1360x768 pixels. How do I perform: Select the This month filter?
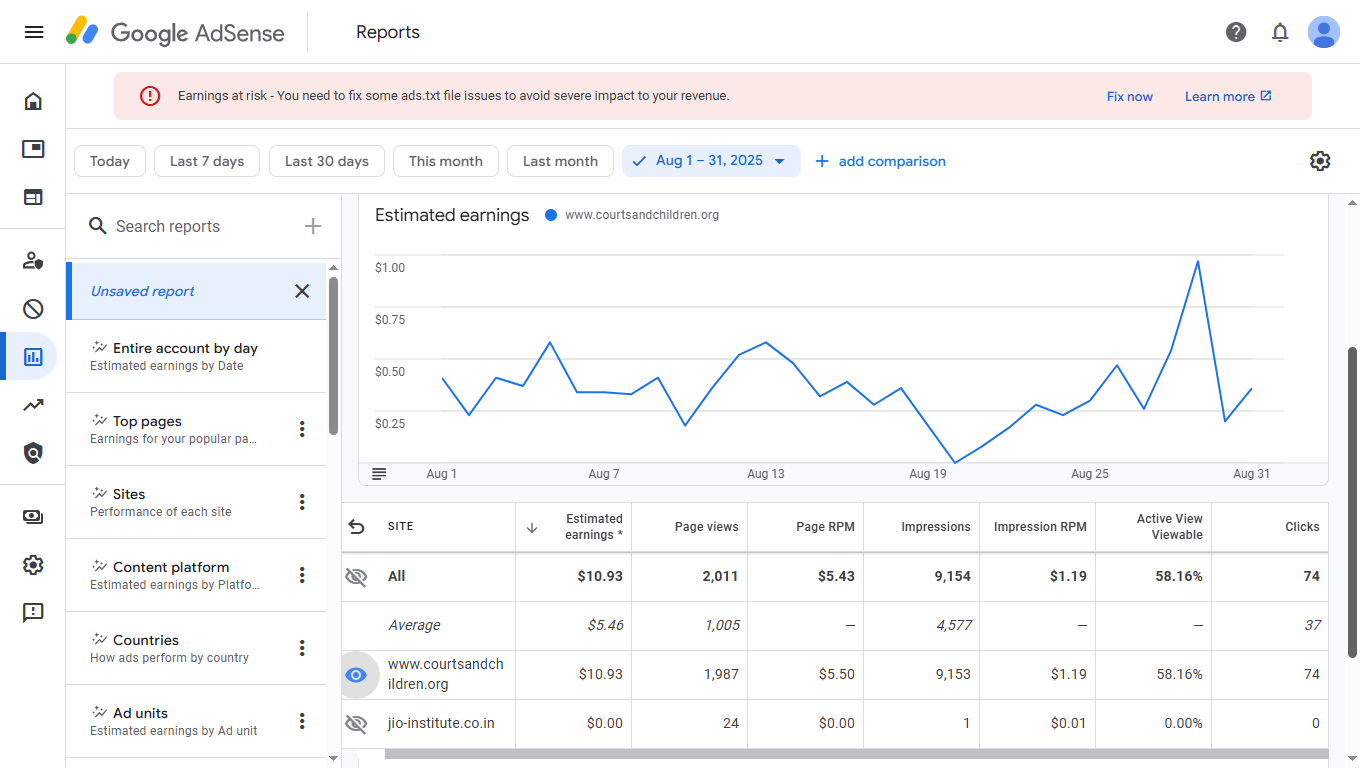pyautogui.click(x=446, y=161)
